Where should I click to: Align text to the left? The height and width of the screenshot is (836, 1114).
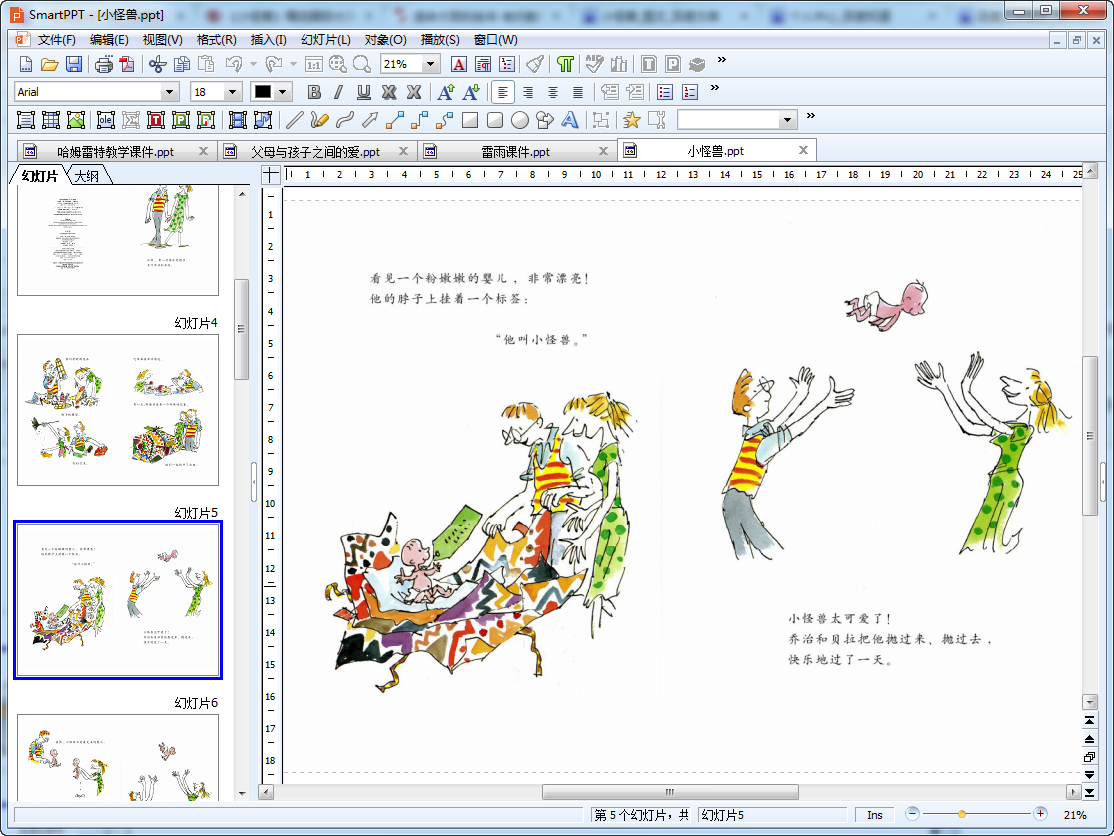click(x=503, y=92)
